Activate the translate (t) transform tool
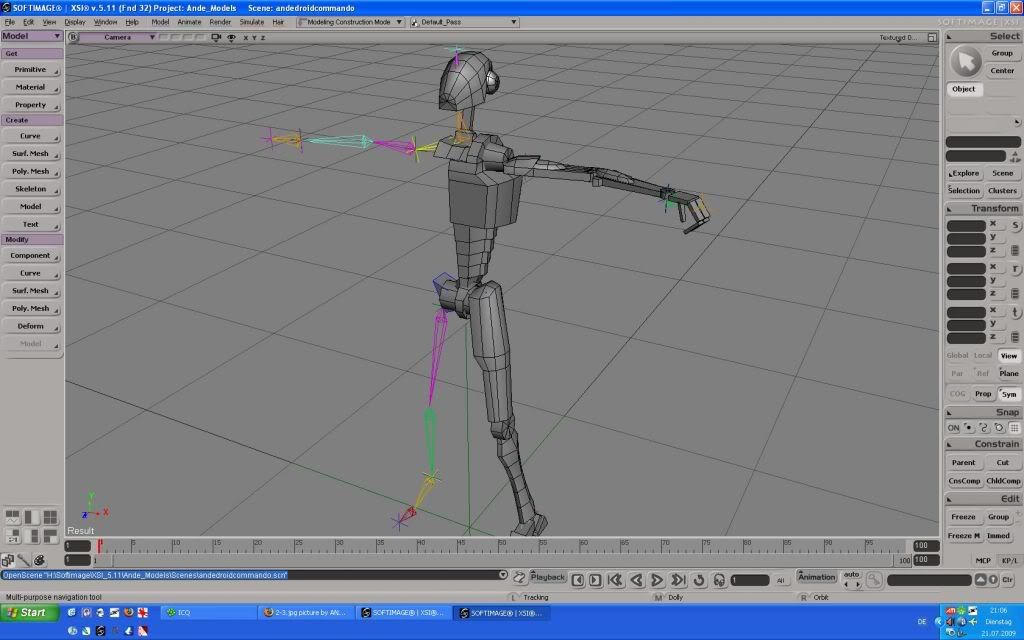Image resolution: width=1024 pixels, height=640 pixels. 1016,312
